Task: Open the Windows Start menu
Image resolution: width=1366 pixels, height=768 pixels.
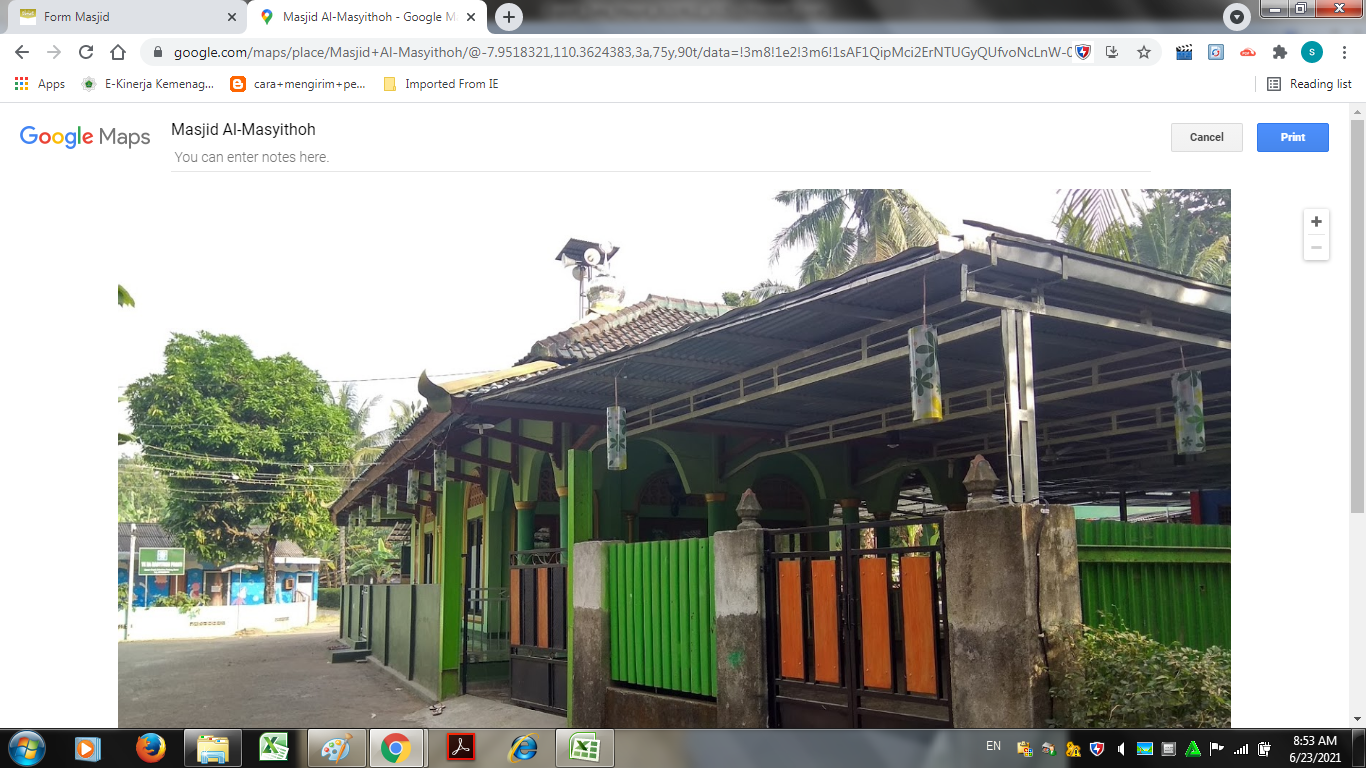Action: (25, 748)
